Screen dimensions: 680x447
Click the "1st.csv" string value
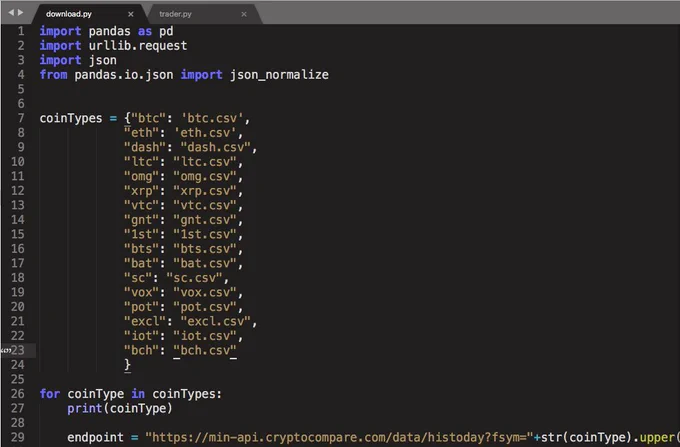tap(206, 234)
